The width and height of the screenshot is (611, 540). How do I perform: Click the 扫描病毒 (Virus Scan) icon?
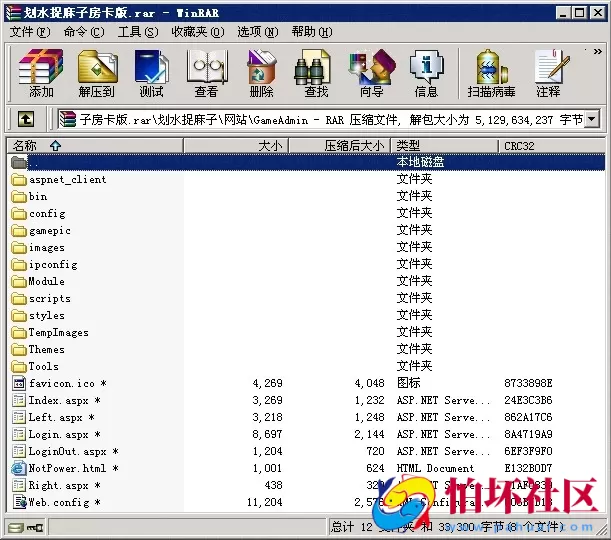(x=491, y=72)
